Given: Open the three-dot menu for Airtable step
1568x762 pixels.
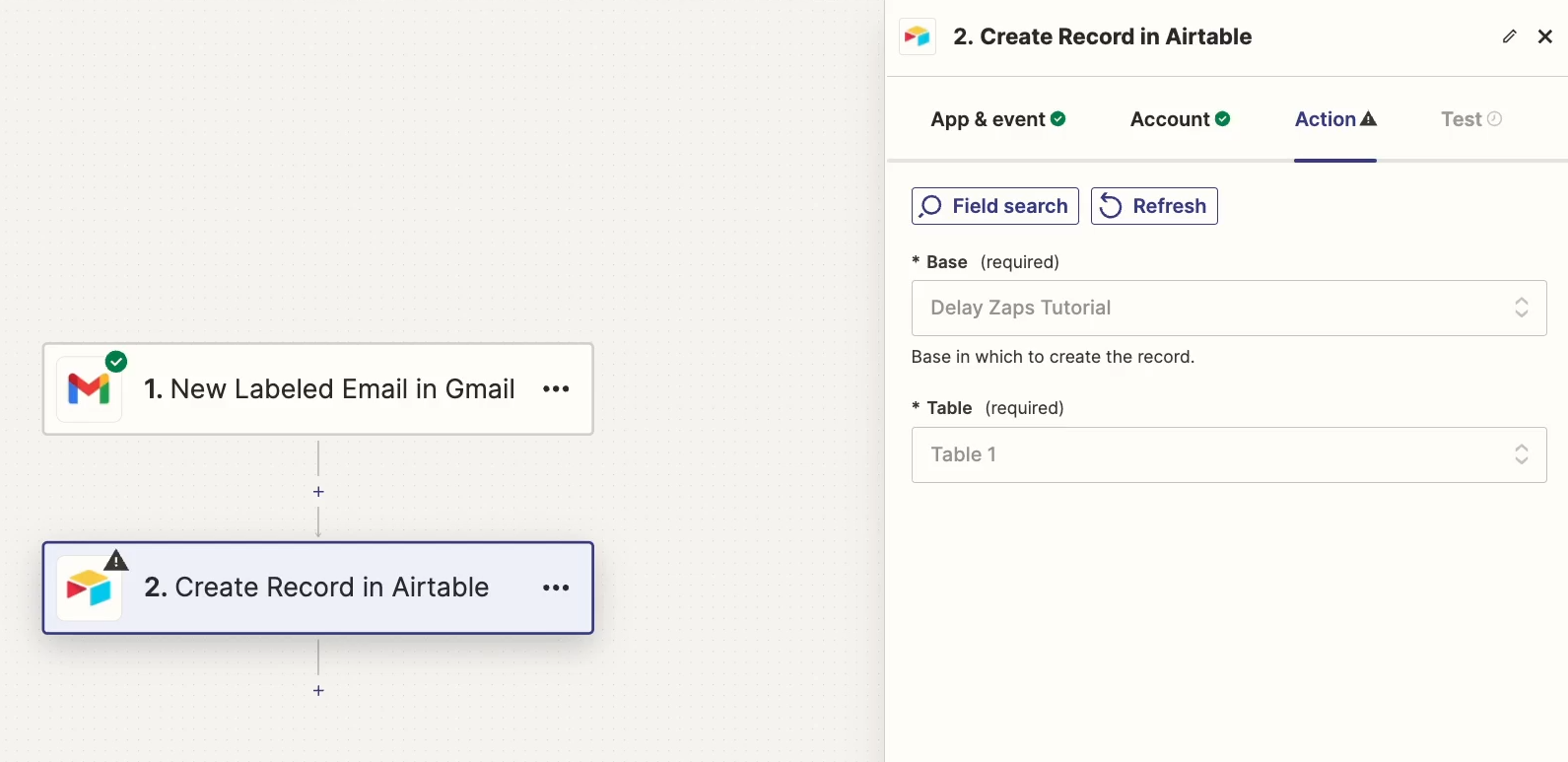Looking at the screenshot, I should [556, 588].
